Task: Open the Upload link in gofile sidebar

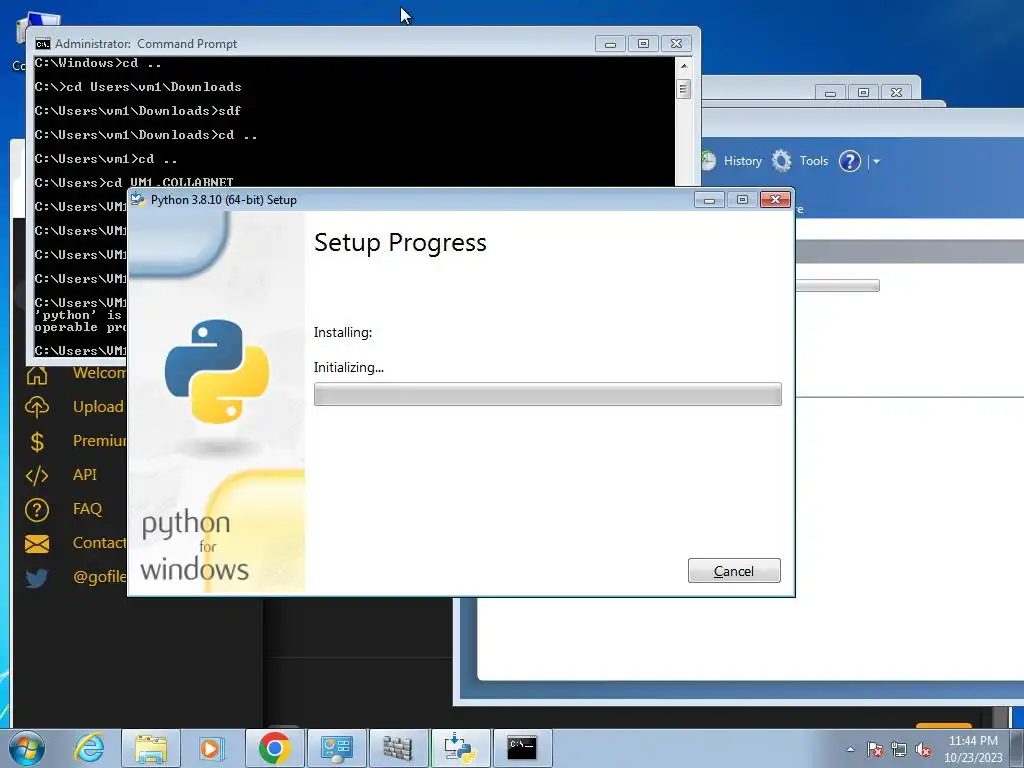Action: coord(98,407)
